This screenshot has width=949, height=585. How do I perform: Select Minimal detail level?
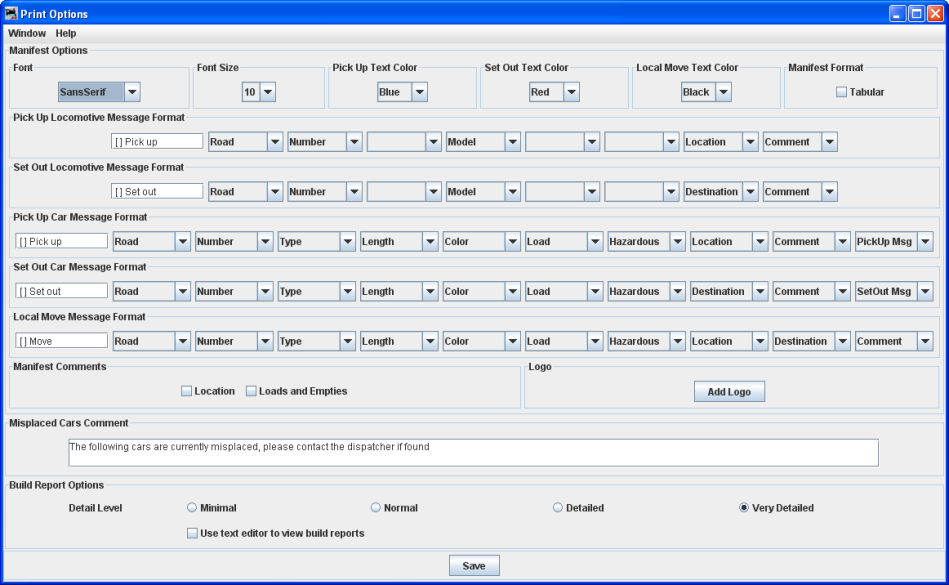(192, 508)
